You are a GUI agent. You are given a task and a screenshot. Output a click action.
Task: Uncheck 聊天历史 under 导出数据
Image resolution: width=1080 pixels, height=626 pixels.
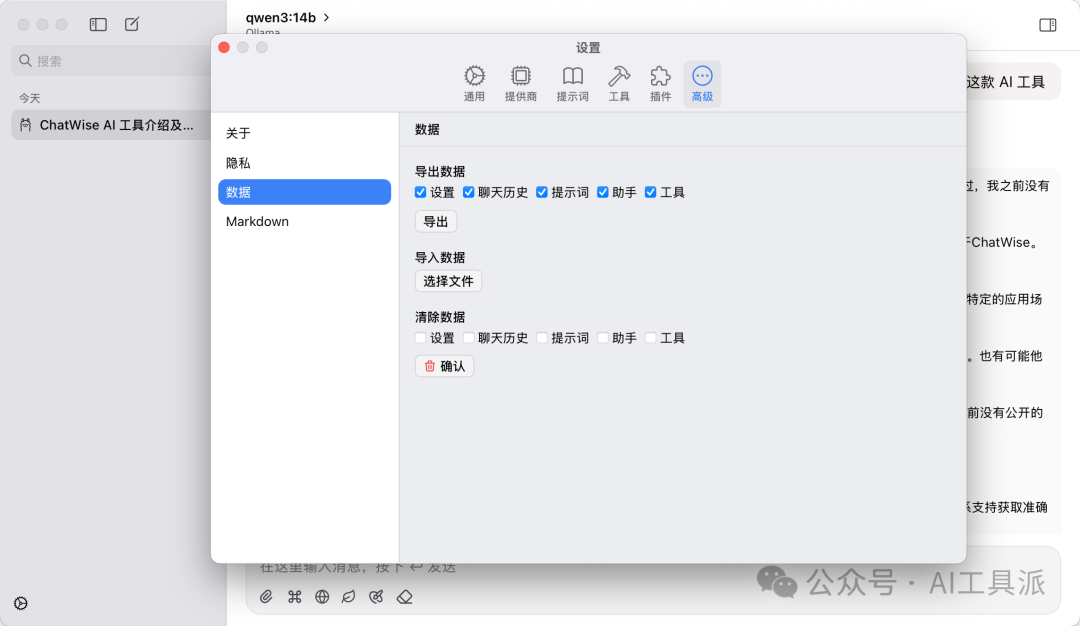coord(468,192)
